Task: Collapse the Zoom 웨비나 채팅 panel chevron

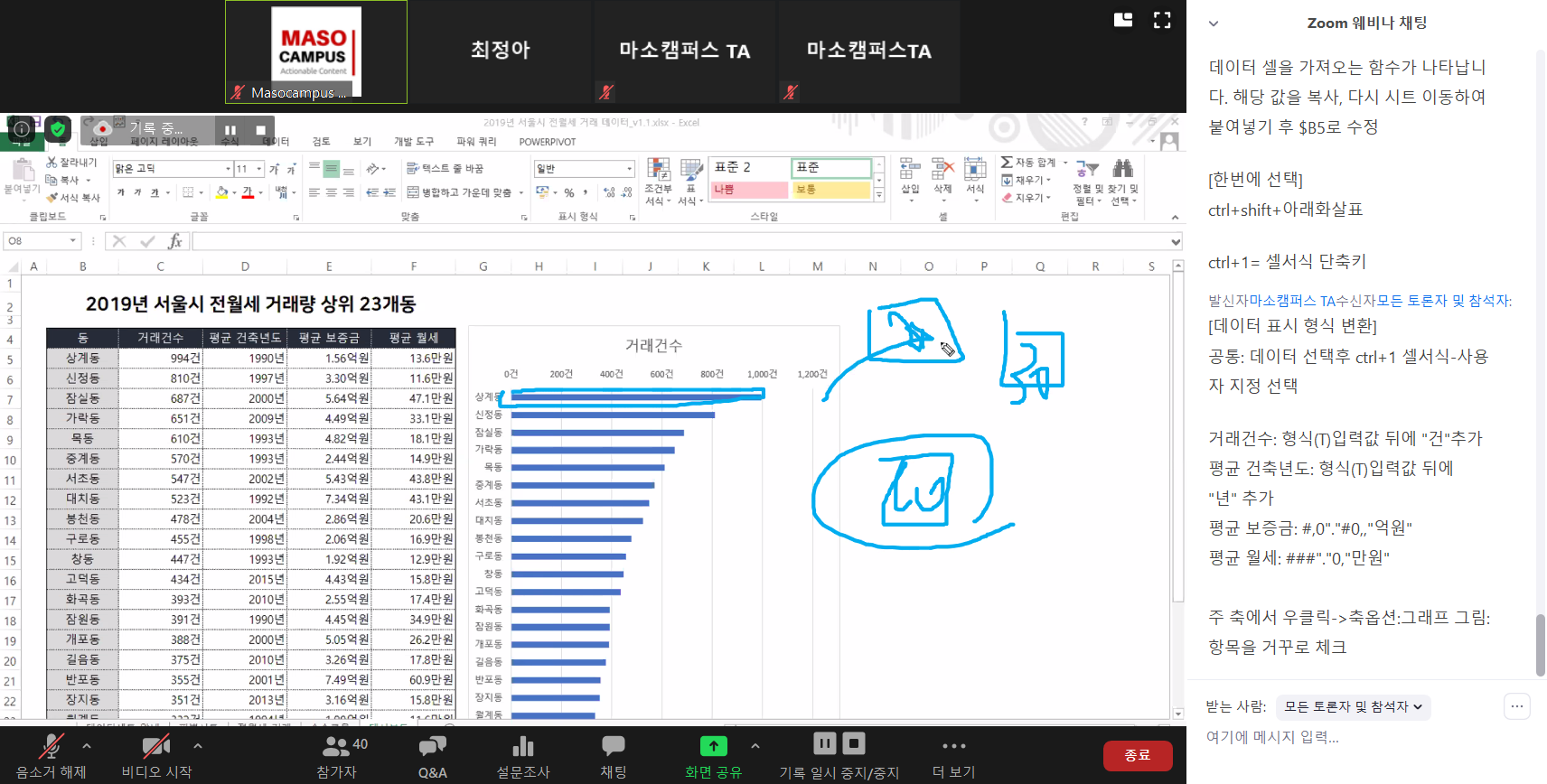Action: [1214, 23]
